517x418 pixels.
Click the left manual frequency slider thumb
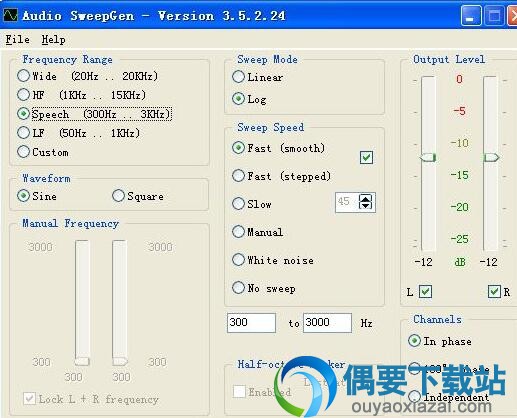82,361
